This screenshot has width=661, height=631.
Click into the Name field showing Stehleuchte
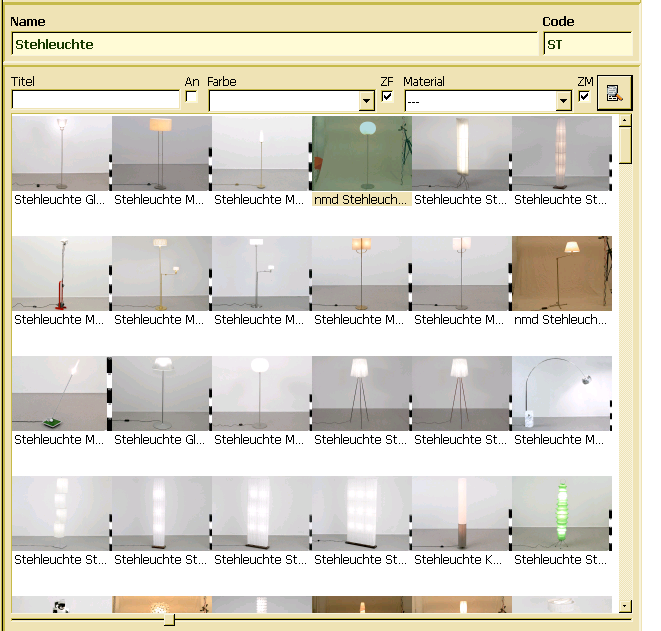[x=274, y=44]
